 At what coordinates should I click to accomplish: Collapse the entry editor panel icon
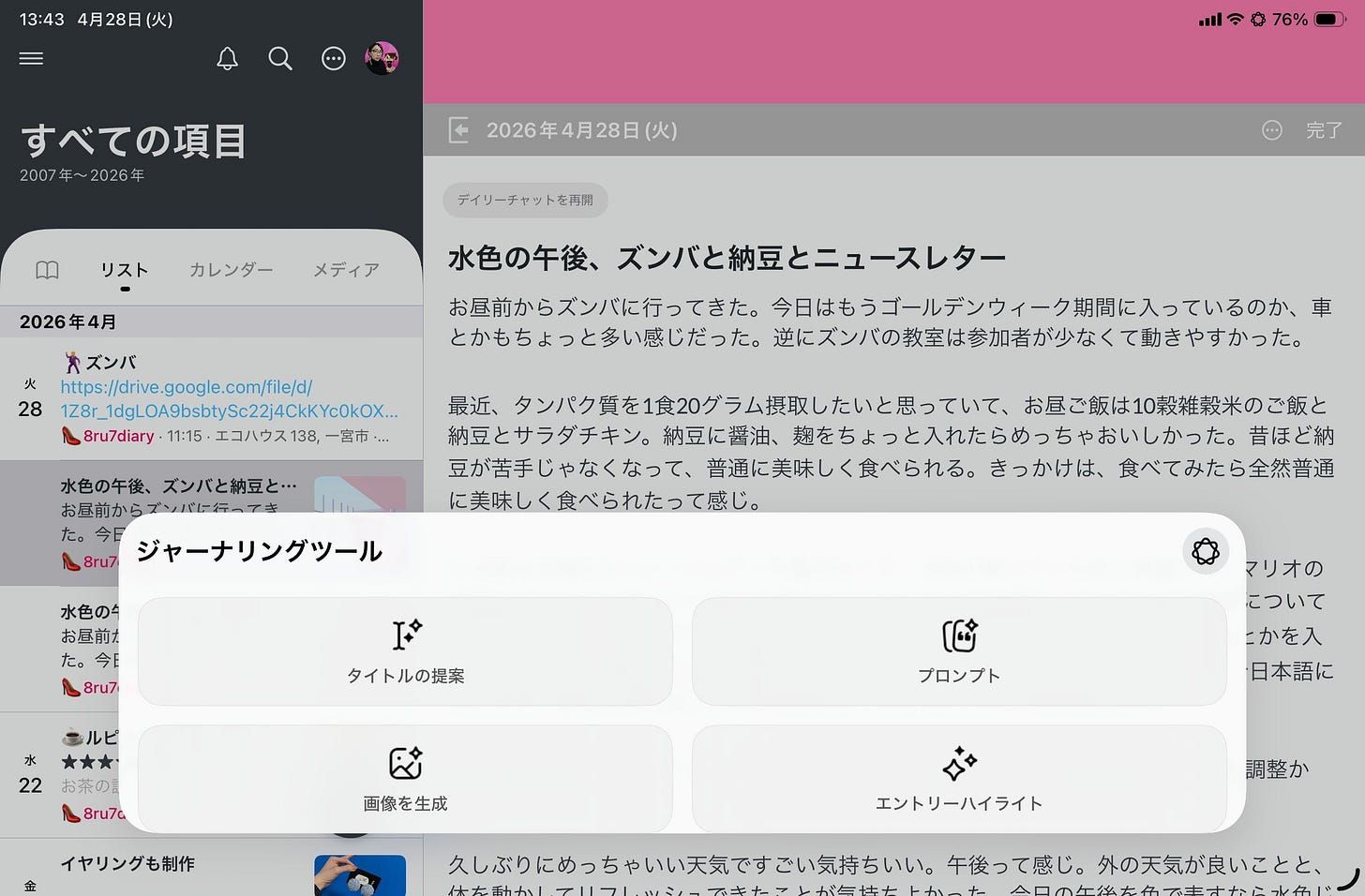(x=458, y=130)
